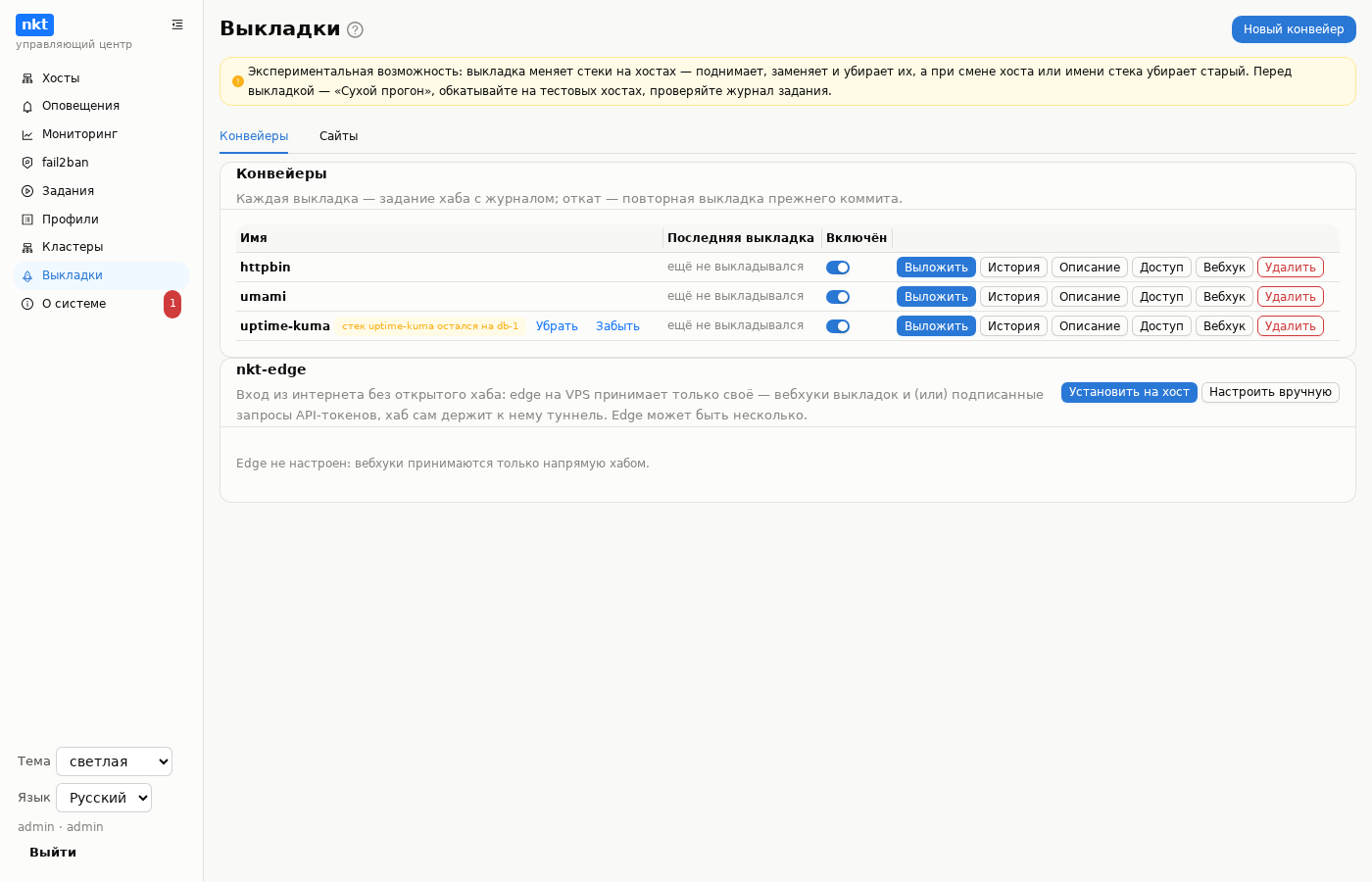The width and height of the screenshot is (1372, 882).
Task: Delete the uptime-kuma pipeline
Action: [1290, 326]
